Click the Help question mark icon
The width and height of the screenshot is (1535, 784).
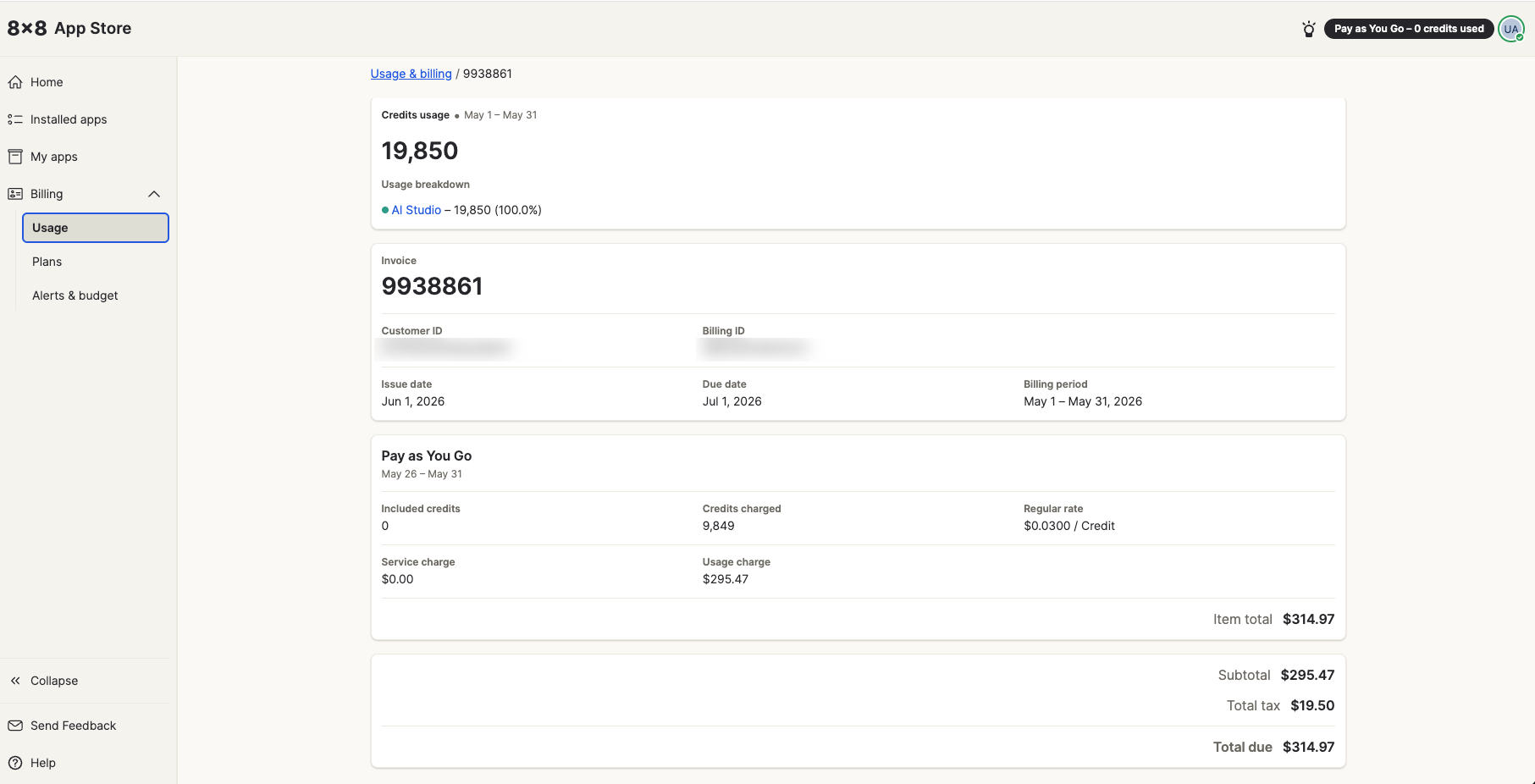pos(15,763)
